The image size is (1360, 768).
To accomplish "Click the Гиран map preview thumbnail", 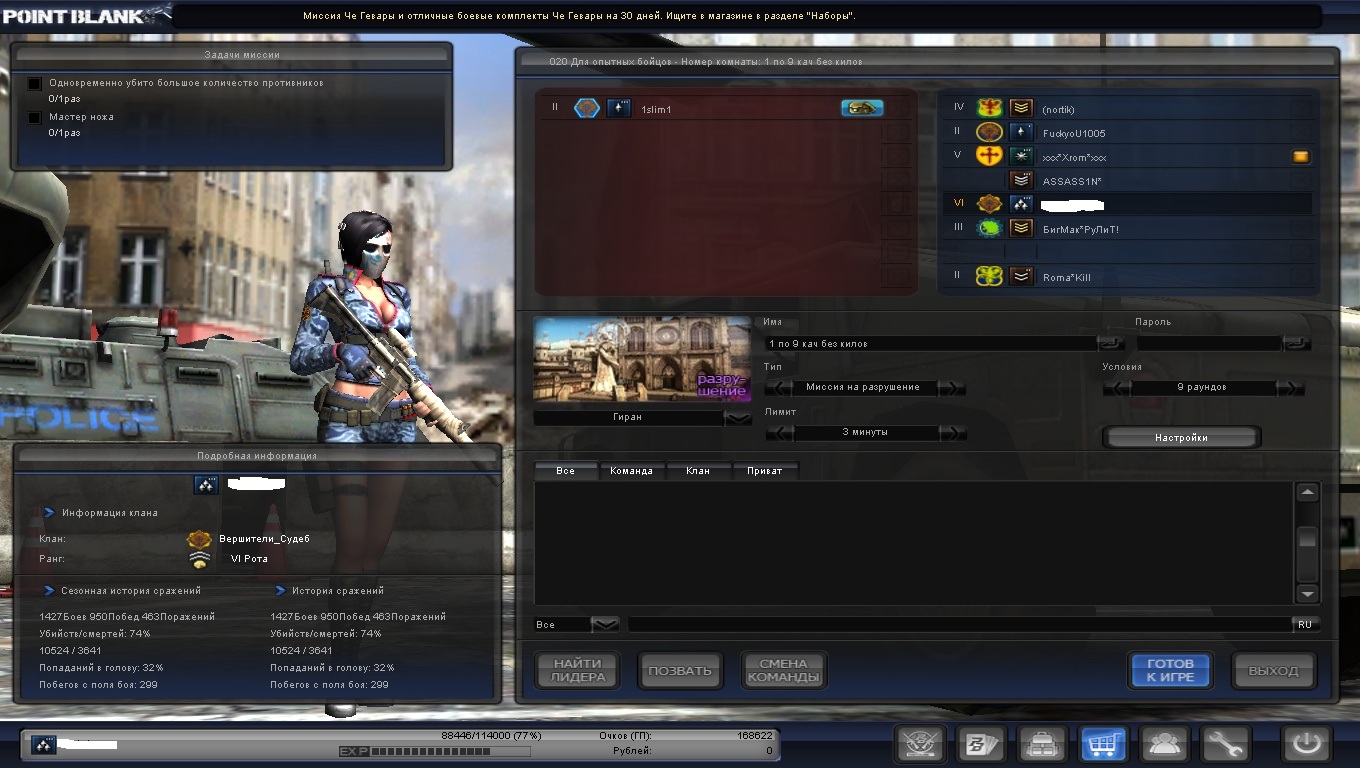I will pyautogui.click(x=642, y=359).
